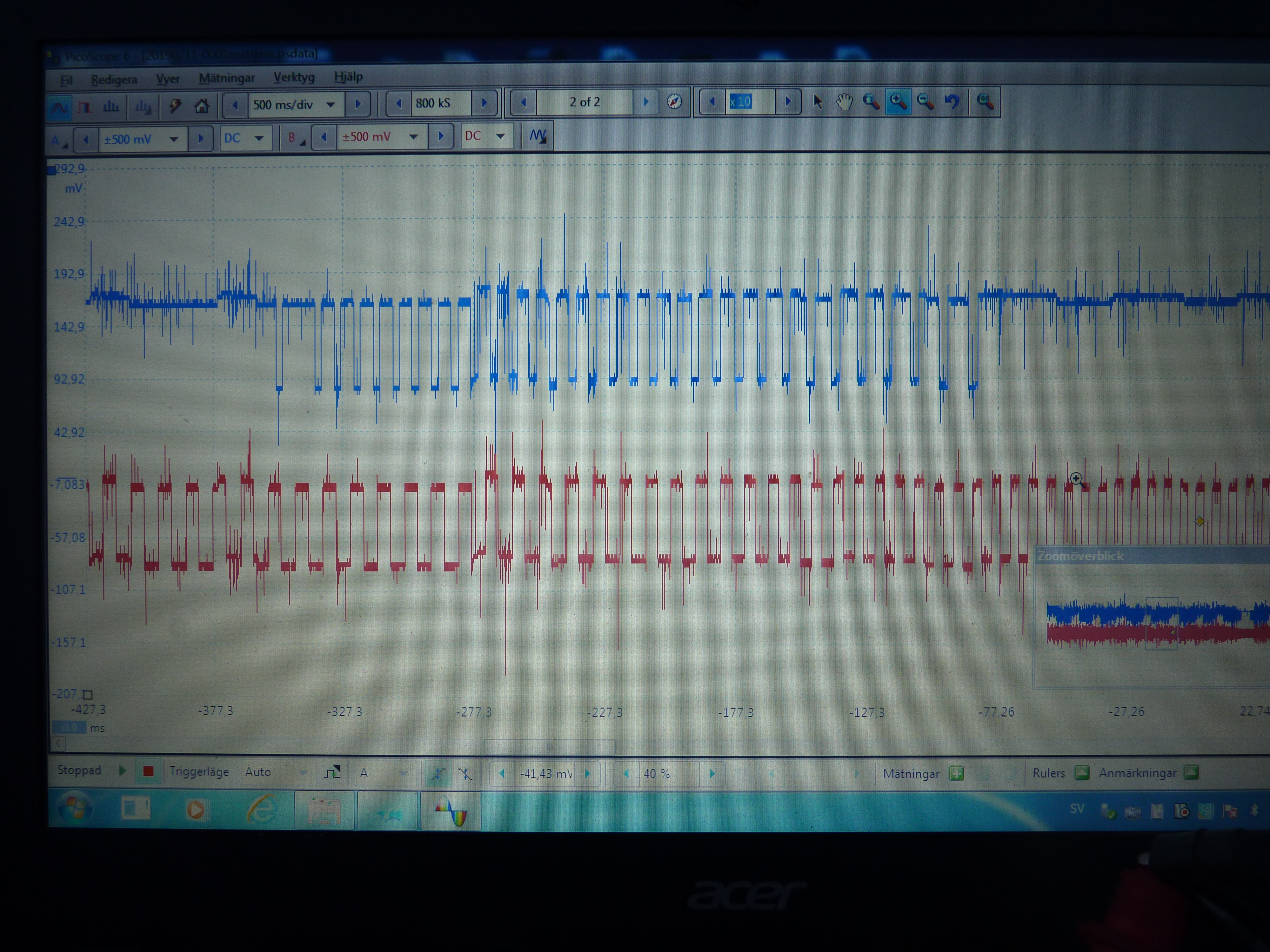This screenshot has width=1270, height=952.
Task: Open the math channels waveform icon
Action: pyautogui.click(x=538, y=136)
